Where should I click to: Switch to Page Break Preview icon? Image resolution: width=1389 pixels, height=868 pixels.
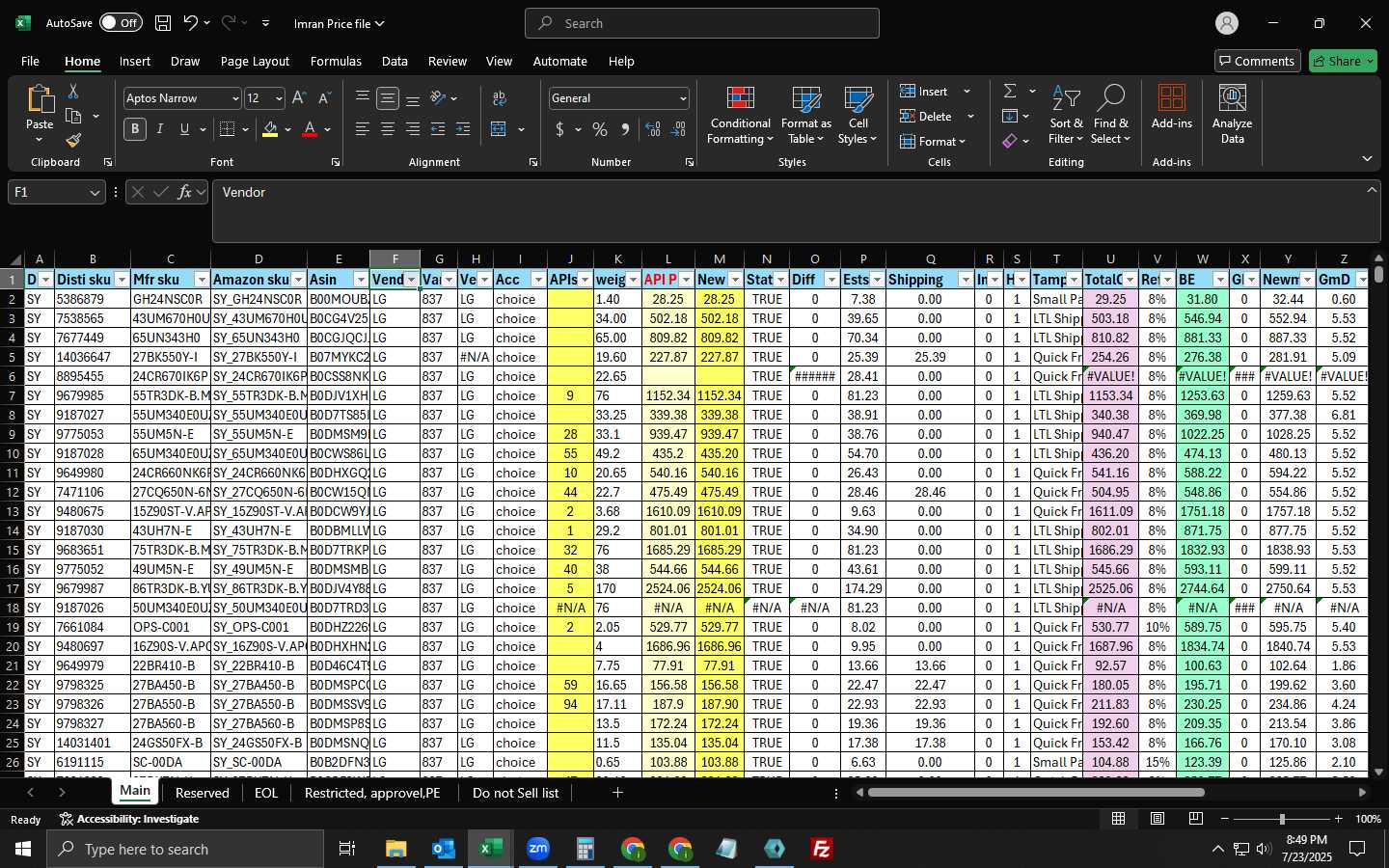[1196, 819]
